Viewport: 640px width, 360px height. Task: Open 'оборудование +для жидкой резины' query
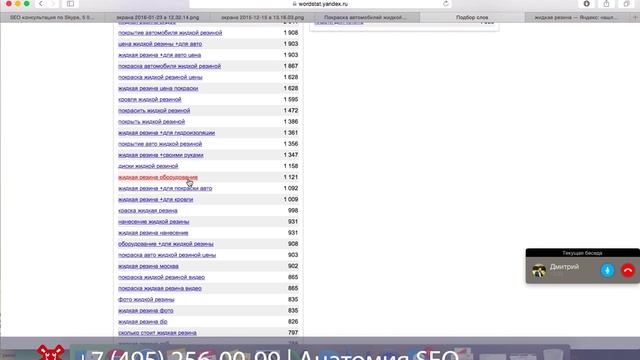click(x=166, y=244)
